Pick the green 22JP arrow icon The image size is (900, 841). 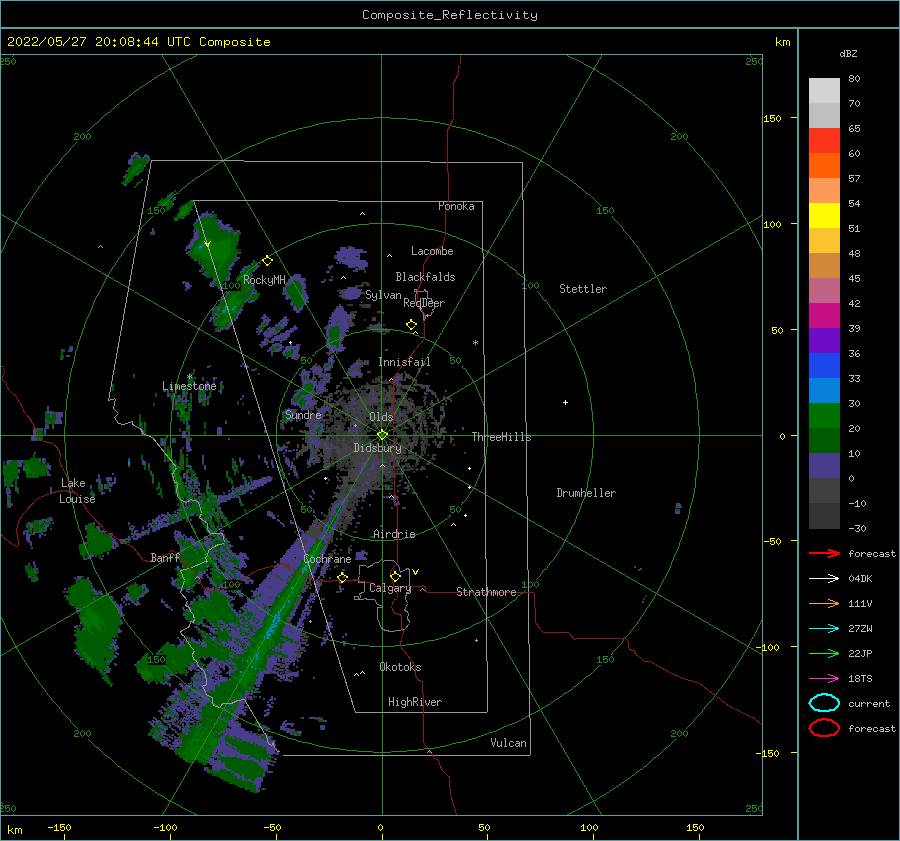pyautogui.click(x=824, y=653)
